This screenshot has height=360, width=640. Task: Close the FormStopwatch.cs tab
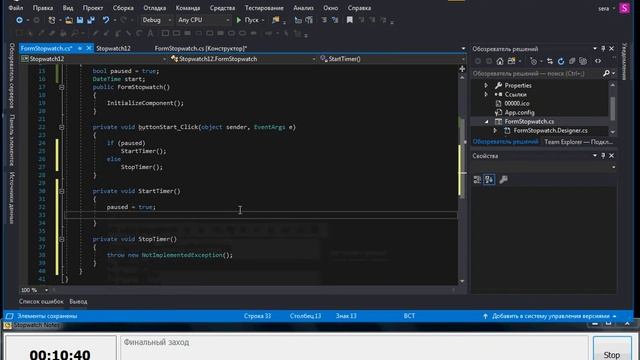[89, 48]
